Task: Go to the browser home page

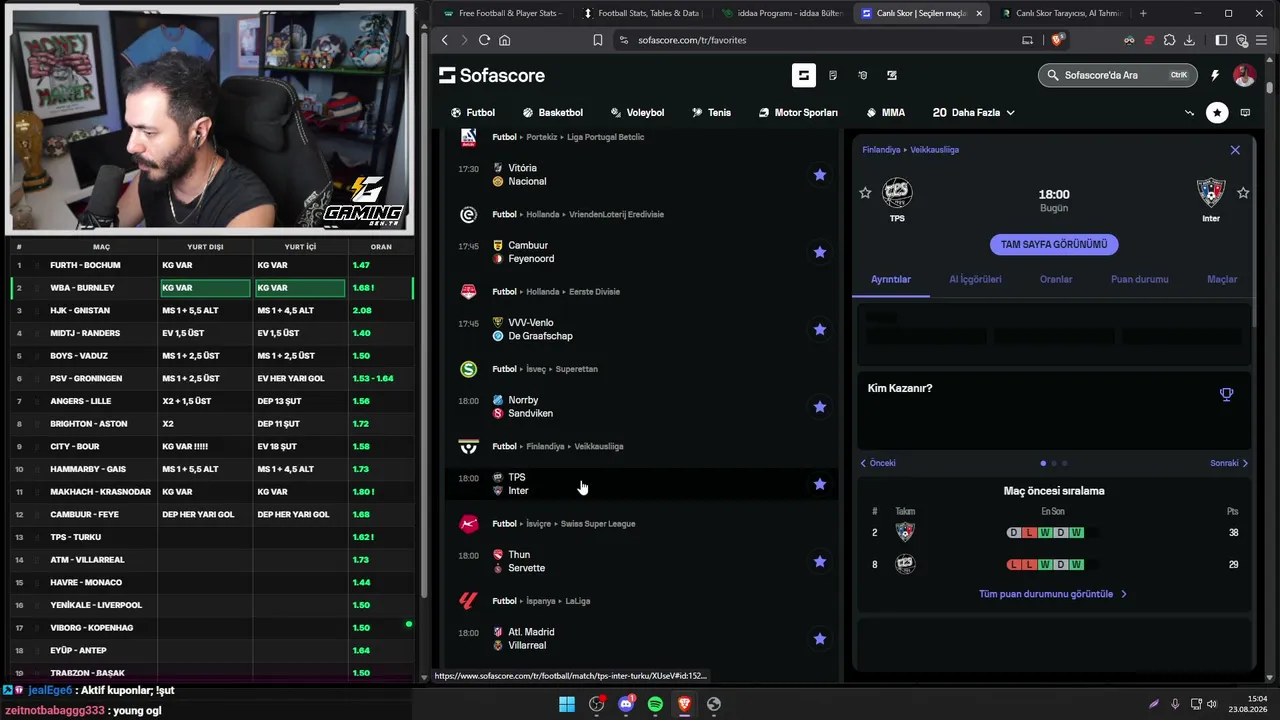Action: tap(504, 40)
